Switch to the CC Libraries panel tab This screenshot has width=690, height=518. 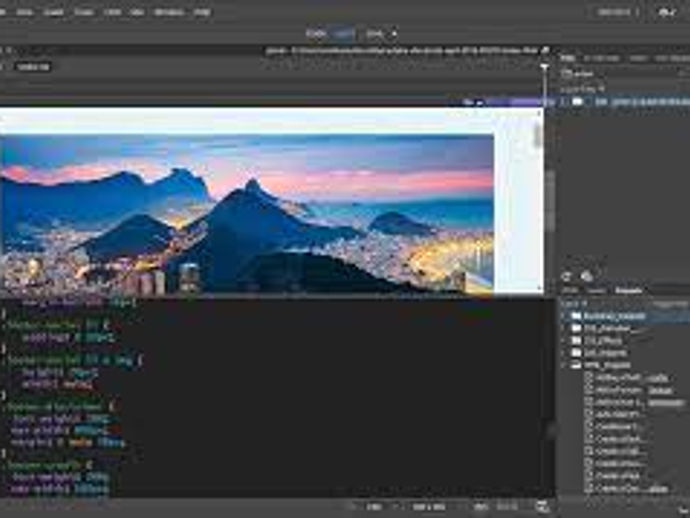(x=602, y=58)
